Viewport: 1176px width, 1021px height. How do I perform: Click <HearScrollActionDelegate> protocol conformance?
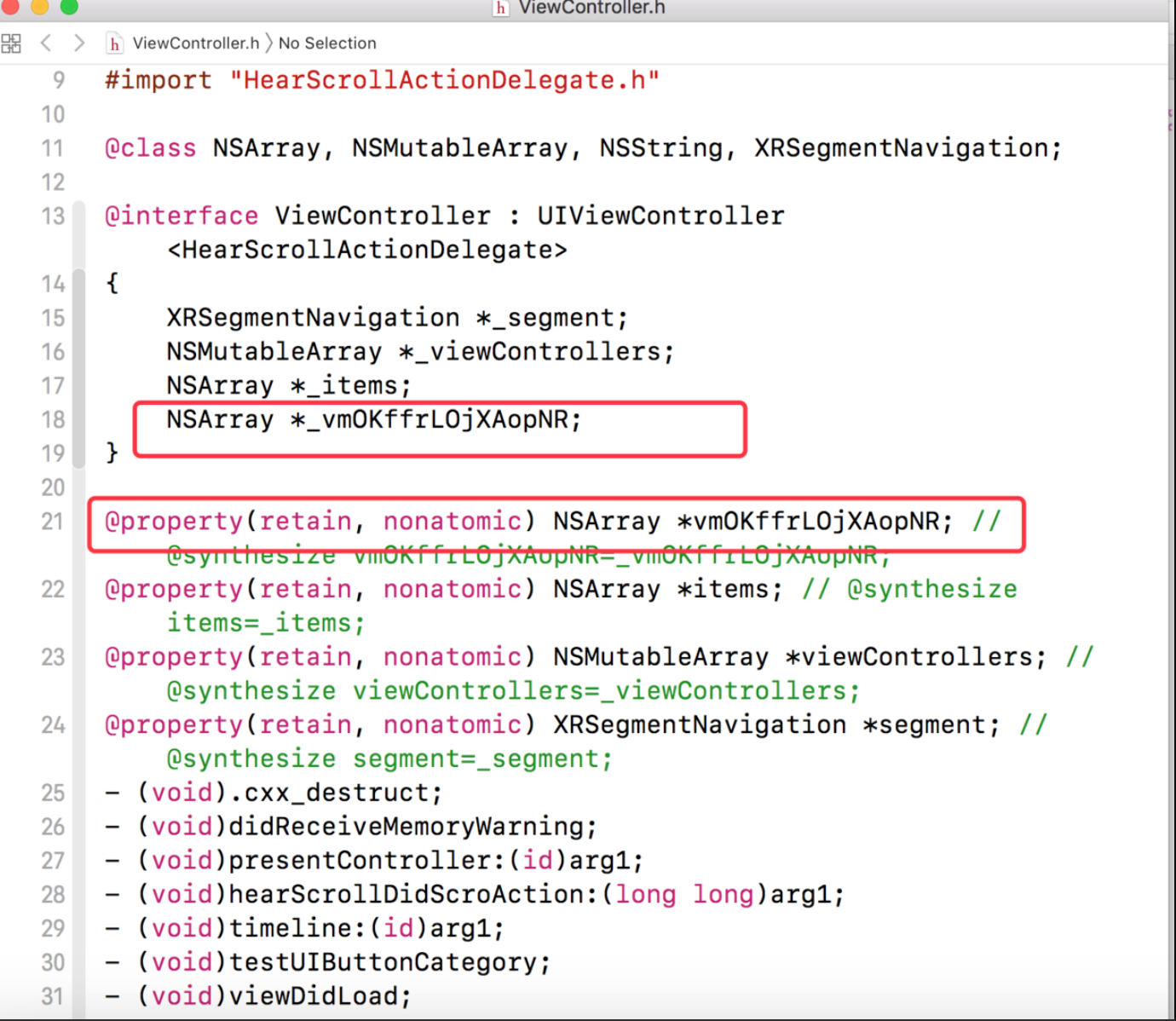point(367,250)
